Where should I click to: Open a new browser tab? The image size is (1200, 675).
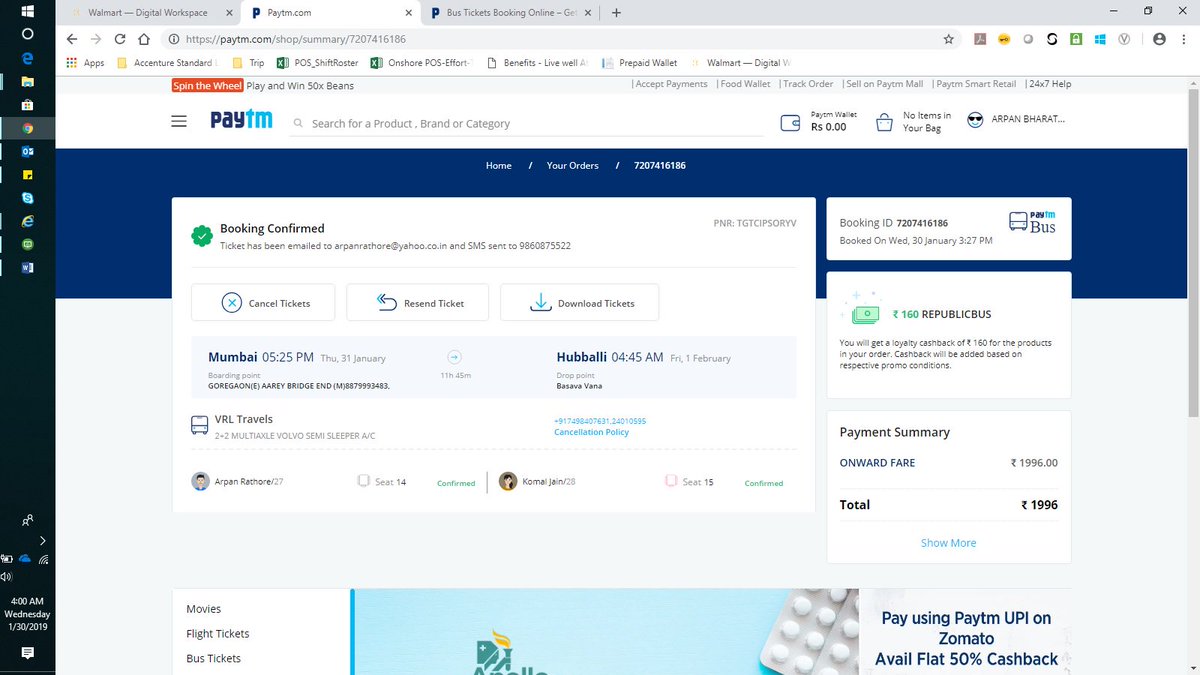coord(616,13)
